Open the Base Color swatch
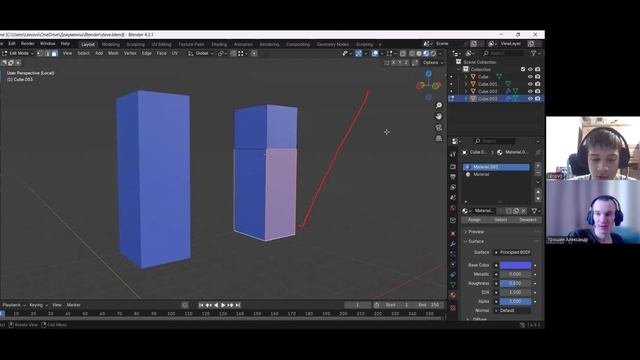Screen dimensions: 640x360 pos(516,265)
